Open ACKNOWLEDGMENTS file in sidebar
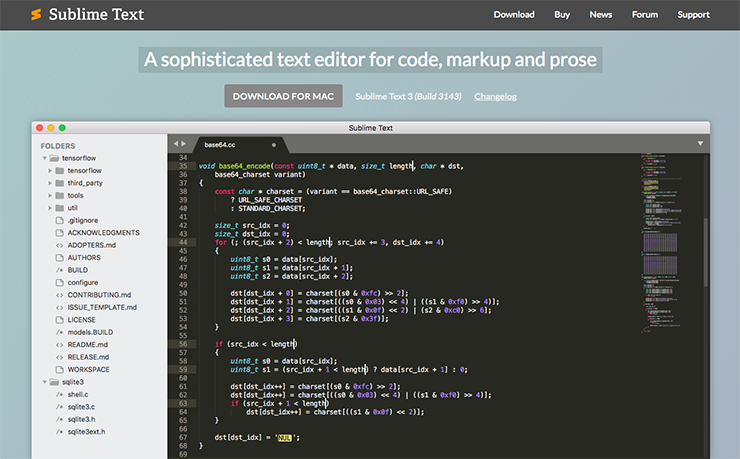 tap(103, 233)
